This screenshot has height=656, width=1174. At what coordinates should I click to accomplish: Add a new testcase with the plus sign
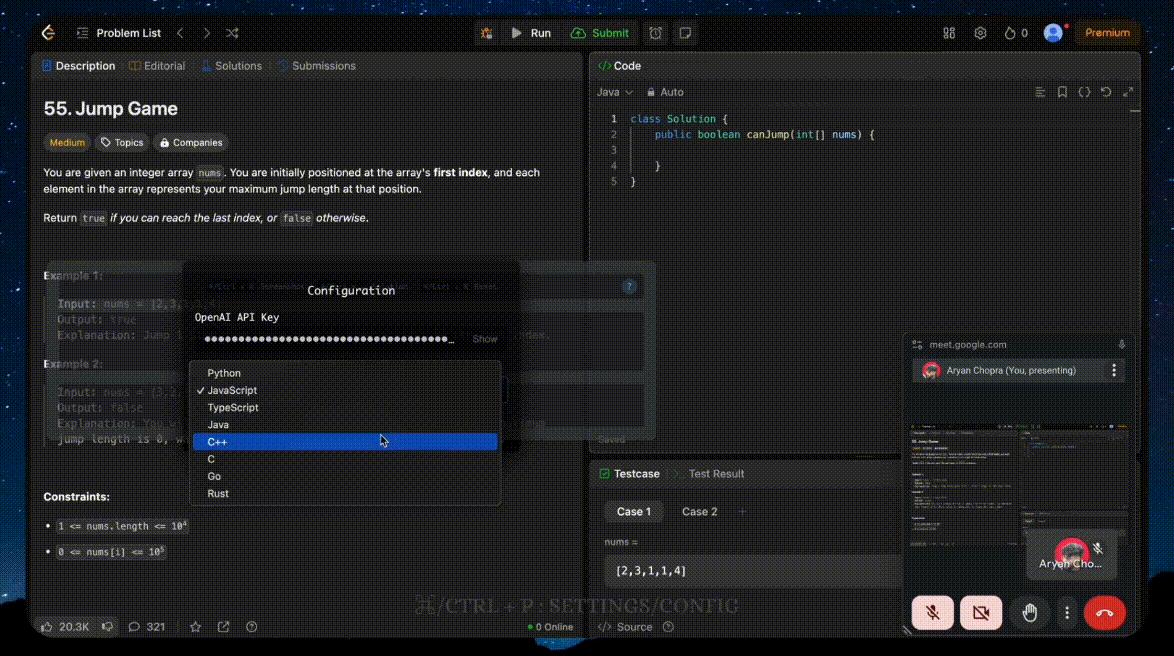pos(742,511)
